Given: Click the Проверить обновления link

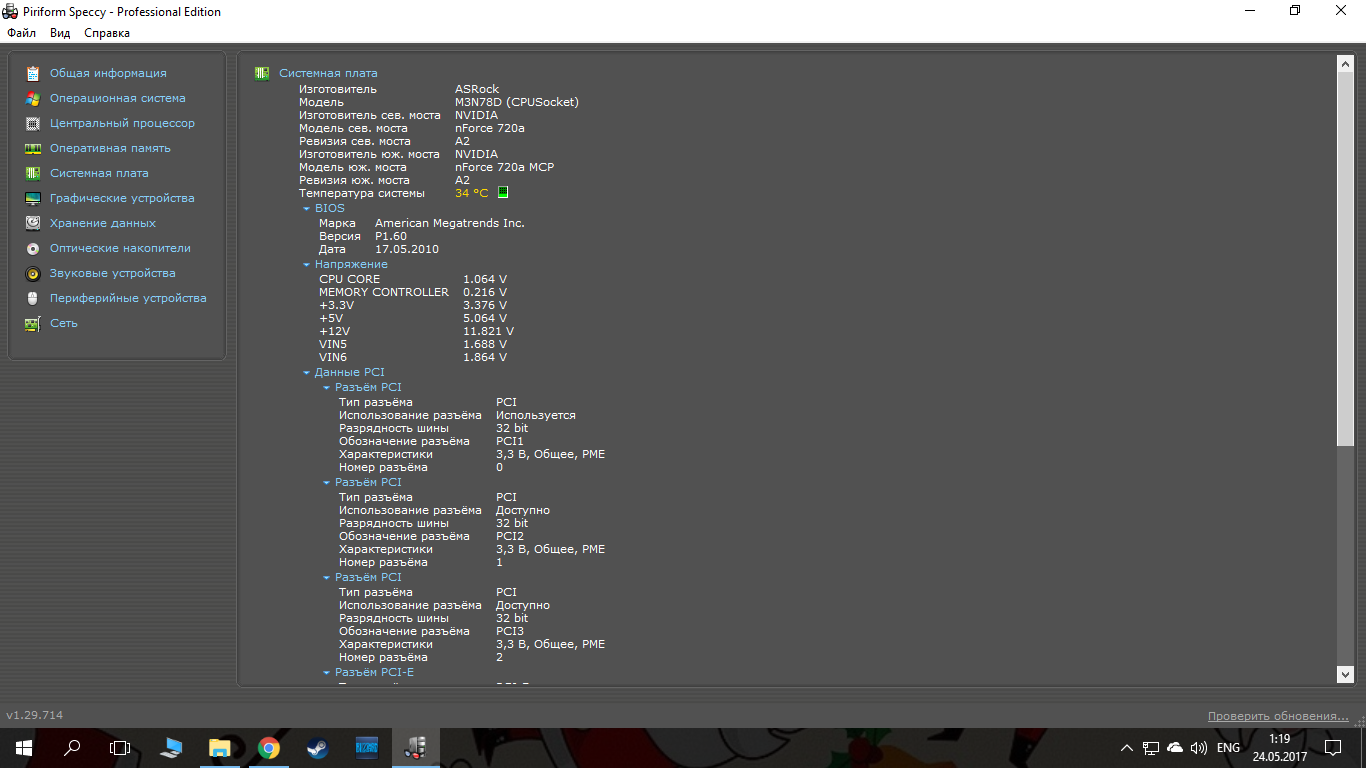Looking at the screenshot, I should (x=1278, y=716).
